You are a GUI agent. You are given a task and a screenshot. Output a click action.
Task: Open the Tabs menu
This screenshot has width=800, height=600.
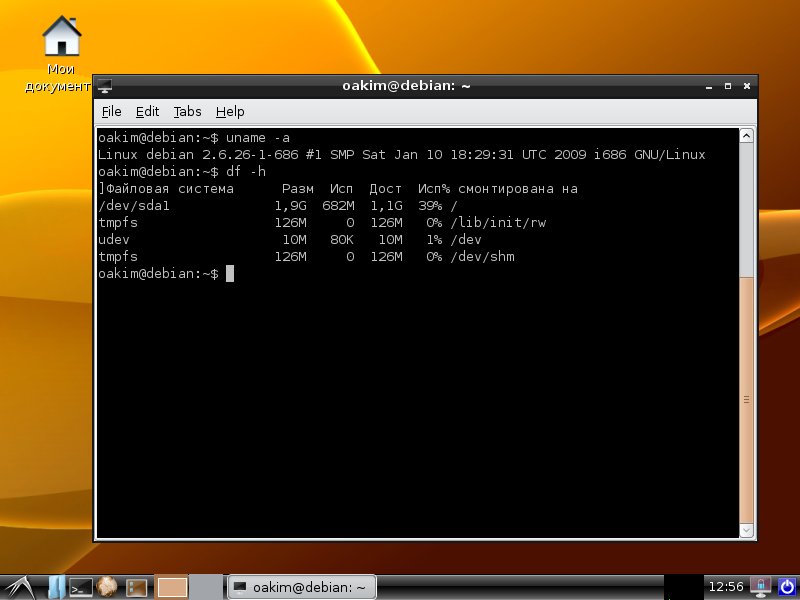tap(187, 112)
